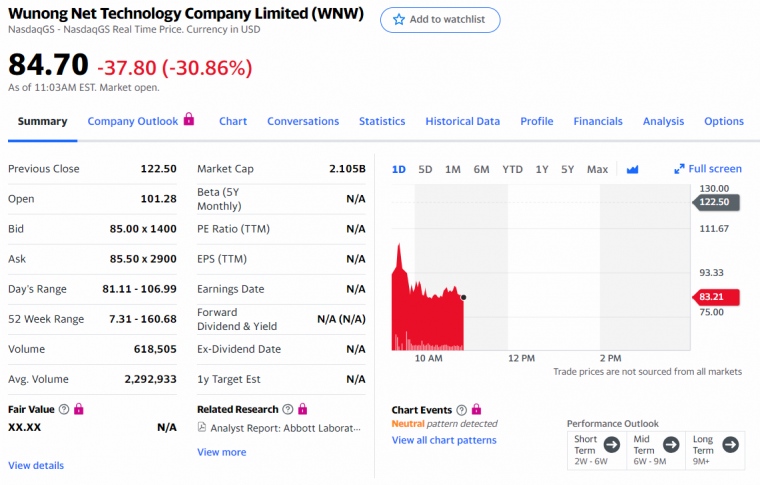
Task: Click the Long Term outlook arrow icon
Action: pyautogui.click(x=730, y=444)
